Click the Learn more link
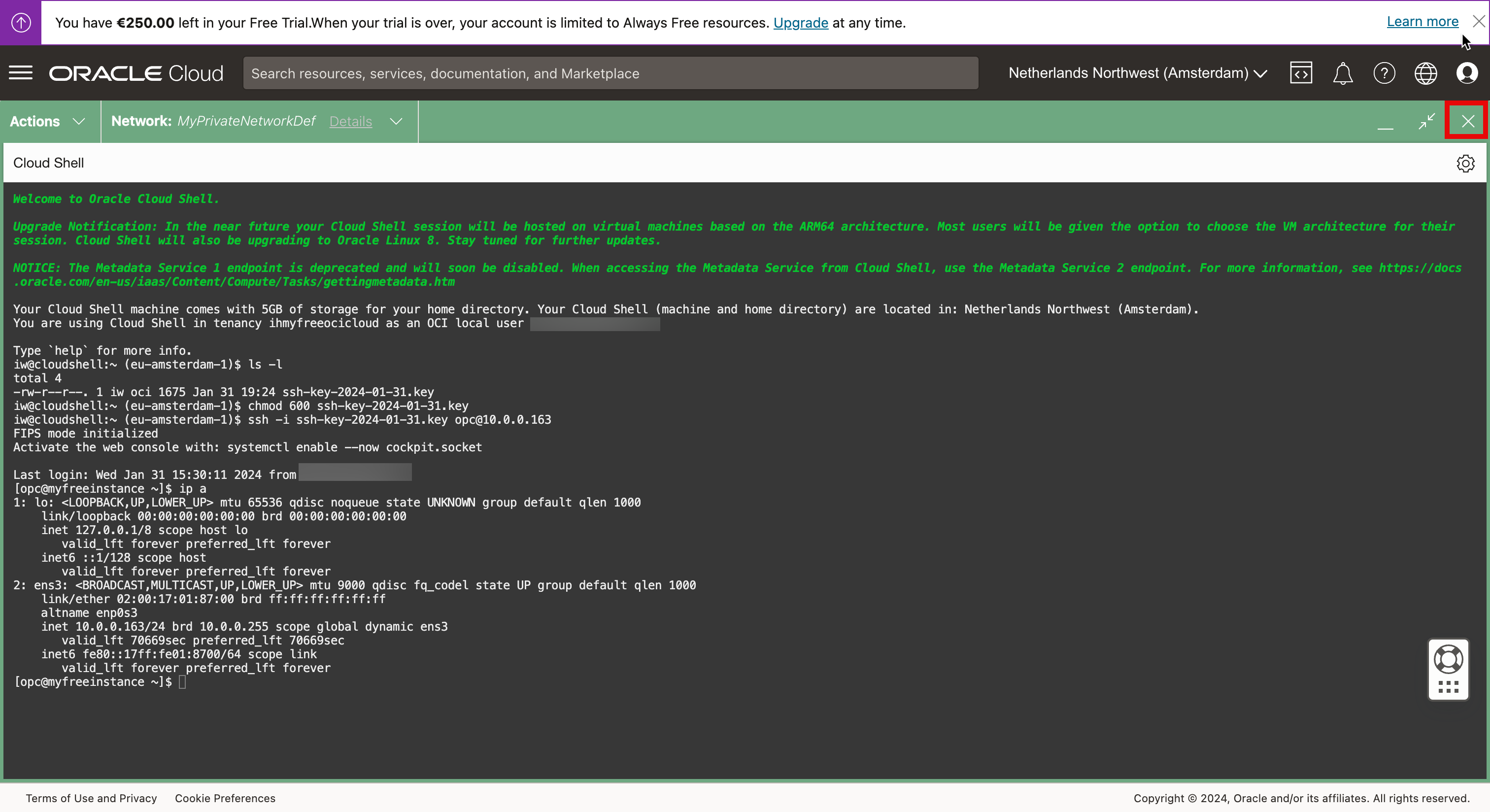This screenshot has width=1490, height=812. [x=1422, y=21]
